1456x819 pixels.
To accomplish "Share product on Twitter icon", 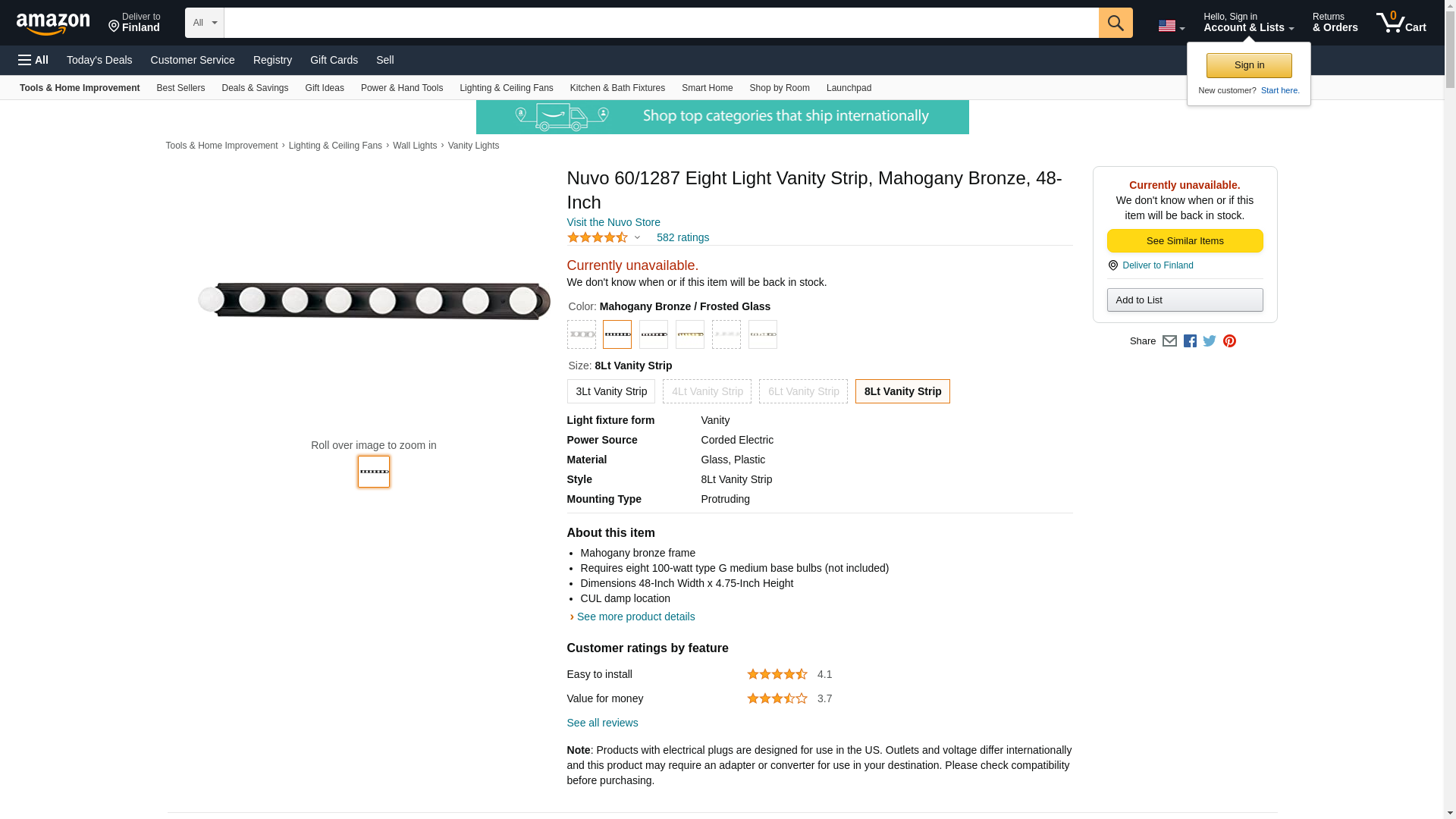I will [1210, 341].
